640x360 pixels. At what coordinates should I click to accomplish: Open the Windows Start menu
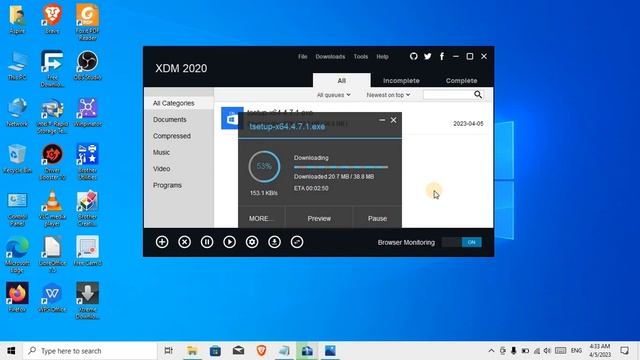click(11, 351)
